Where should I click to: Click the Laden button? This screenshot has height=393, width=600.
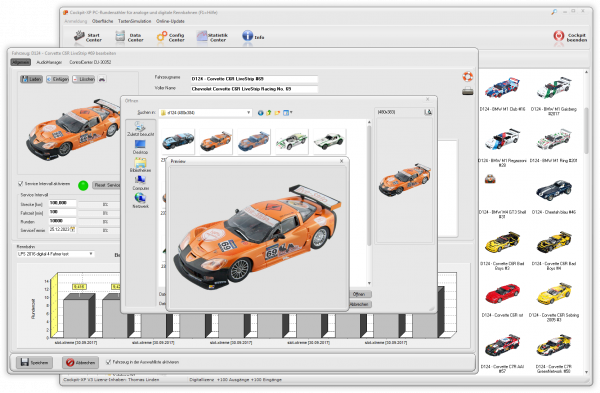click(x=31, y=79)
